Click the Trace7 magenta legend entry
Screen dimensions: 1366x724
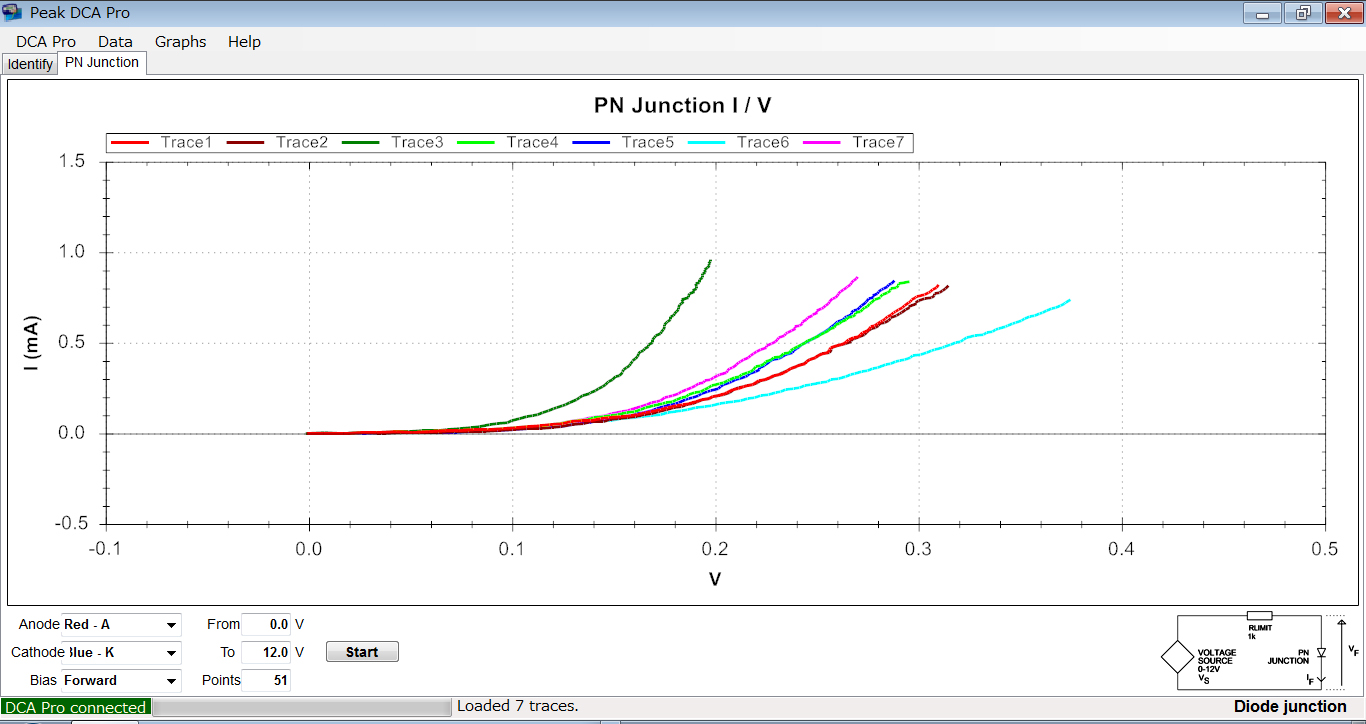pyautogui.click(x=854, y=143)
